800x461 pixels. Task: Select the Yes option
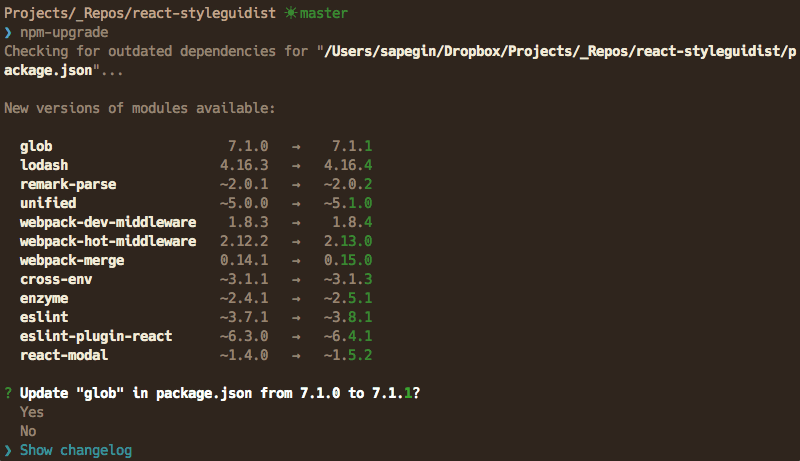coord(32,412)
